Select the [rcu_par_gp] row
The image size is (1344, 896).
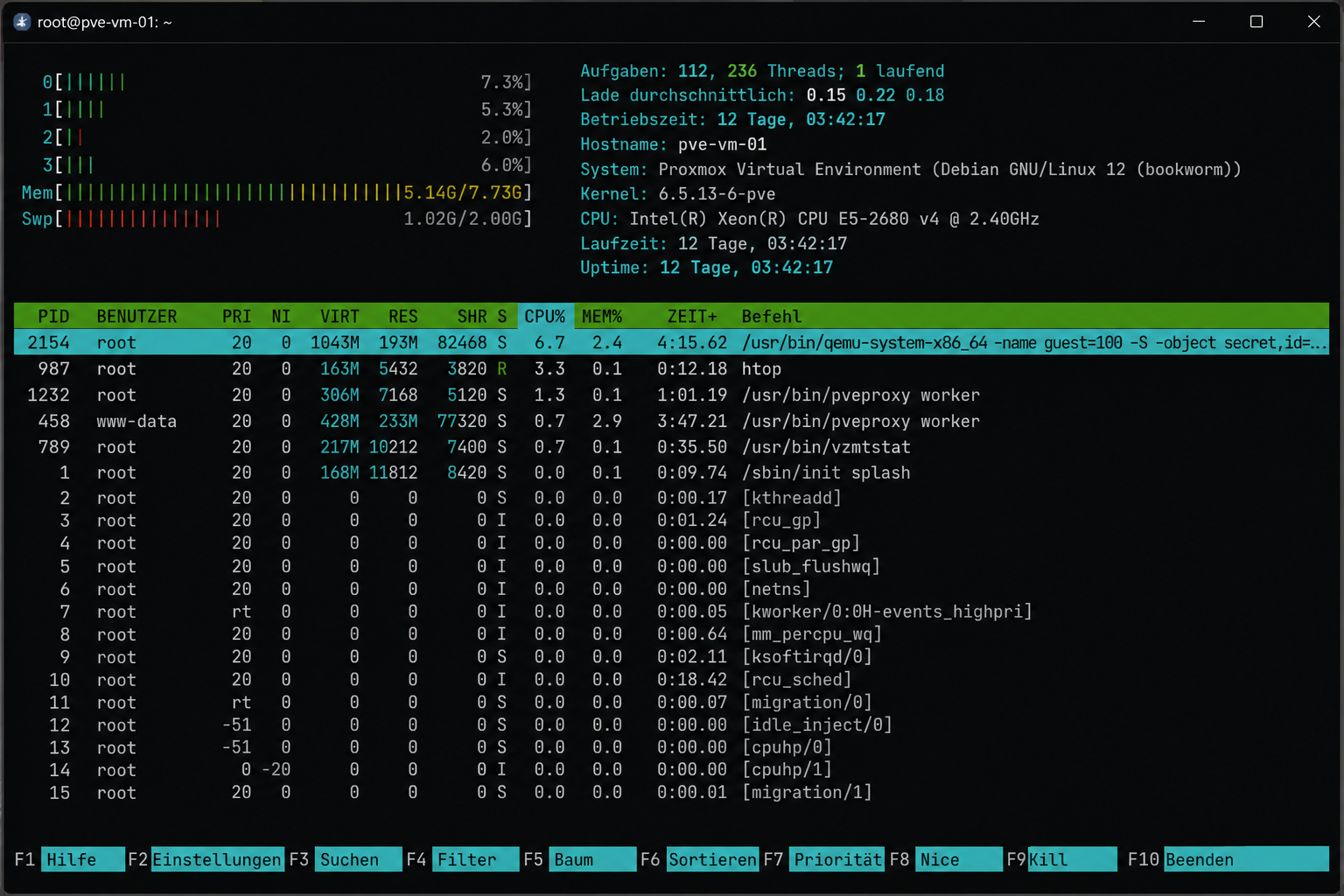(671, 542)
